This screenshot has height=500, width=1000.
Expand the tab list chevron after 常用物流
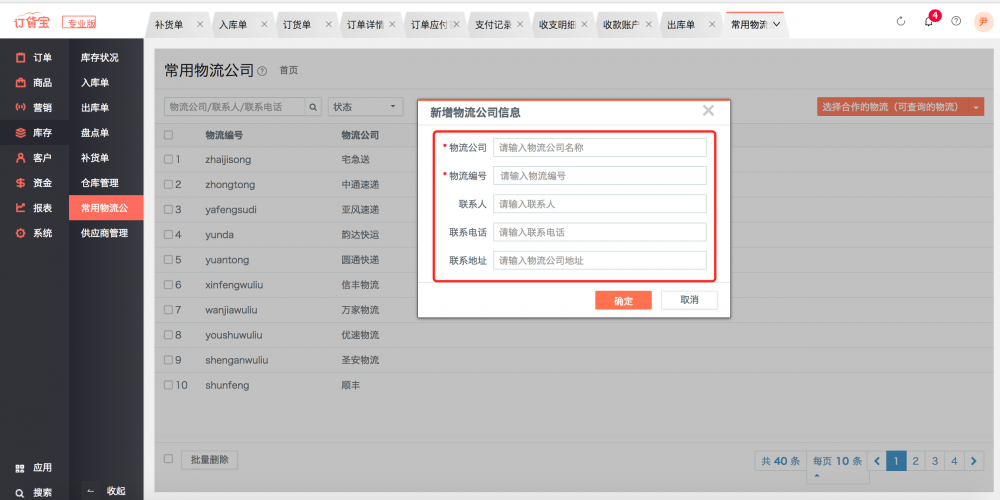click(x=776, y=24)
